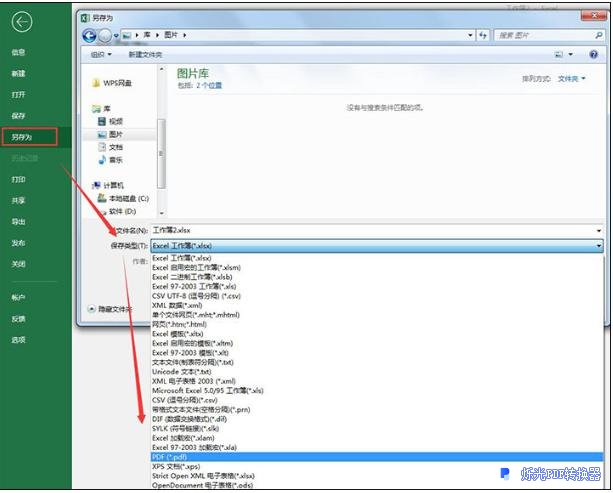Open the 文件名 dropdown arrow

click(x=599, y=231)
